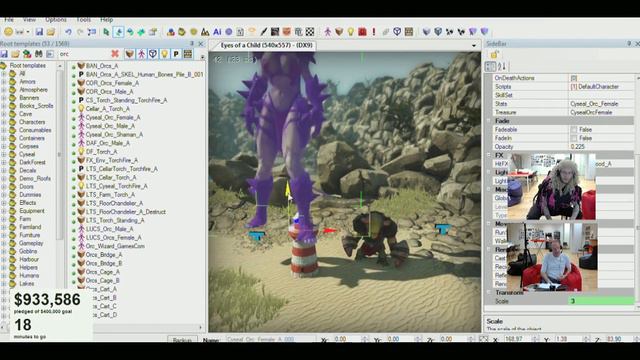Viewport: 640px width, 360px height.
Task: Click the Root templates panel save icon
Action: [x=4, y=54]
